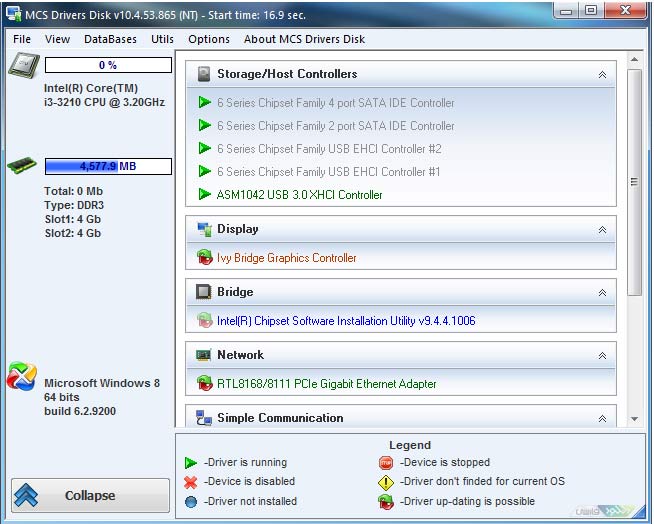
Task: Click the CPU chip icon
Action: point(23,66)
